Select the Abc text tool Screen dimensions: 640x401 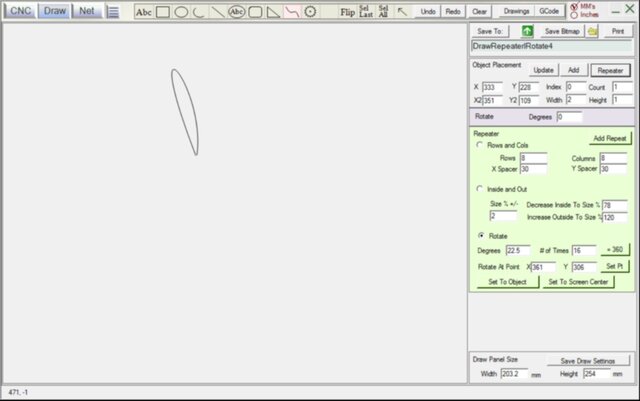(144, 12)
